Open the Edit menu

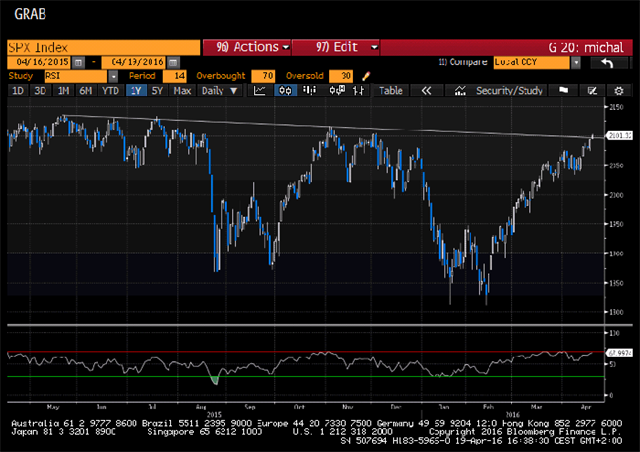[340, 46]
